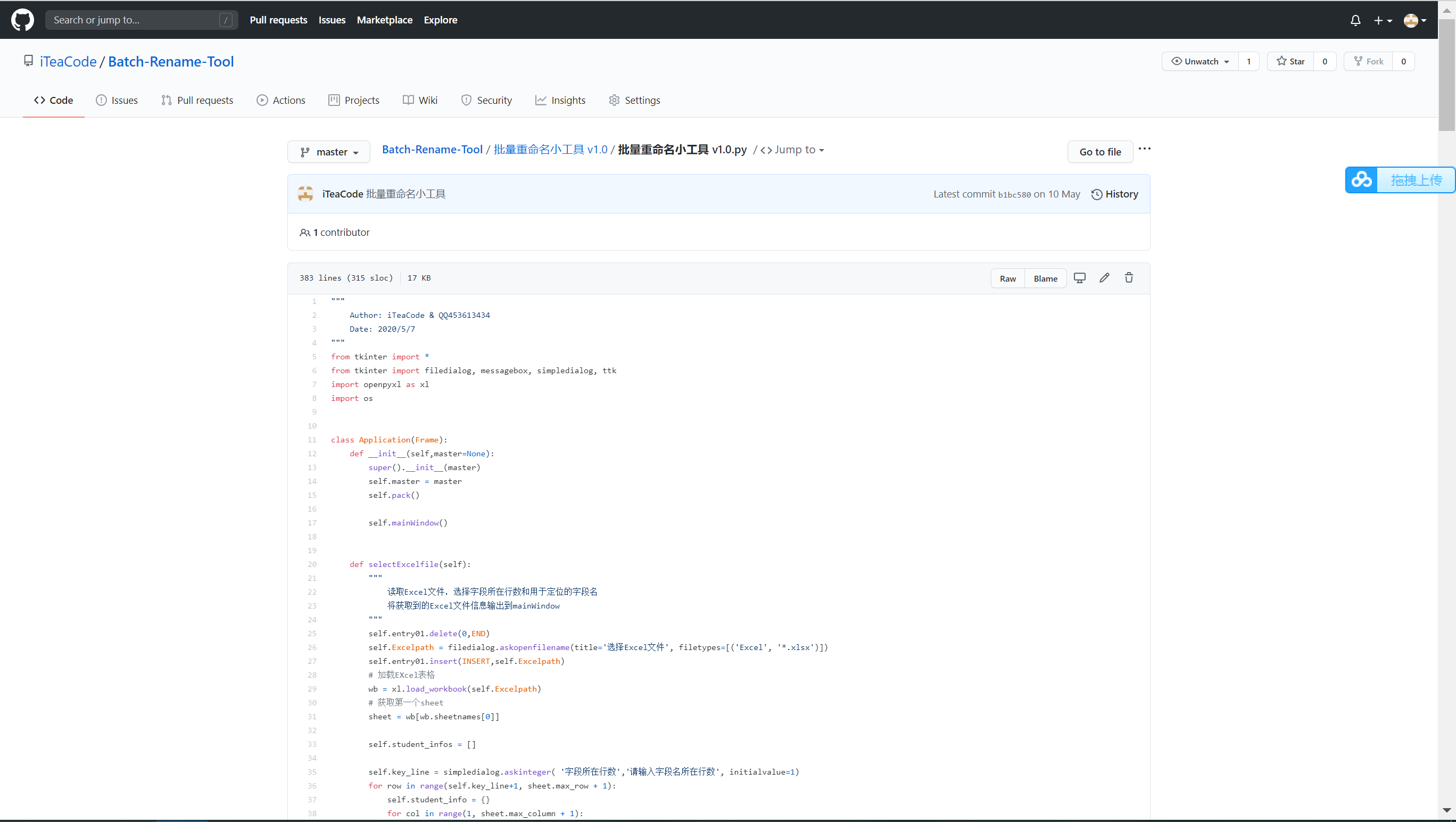Open the notifications bell
Screen dimensions: 1456x822
1355,20
